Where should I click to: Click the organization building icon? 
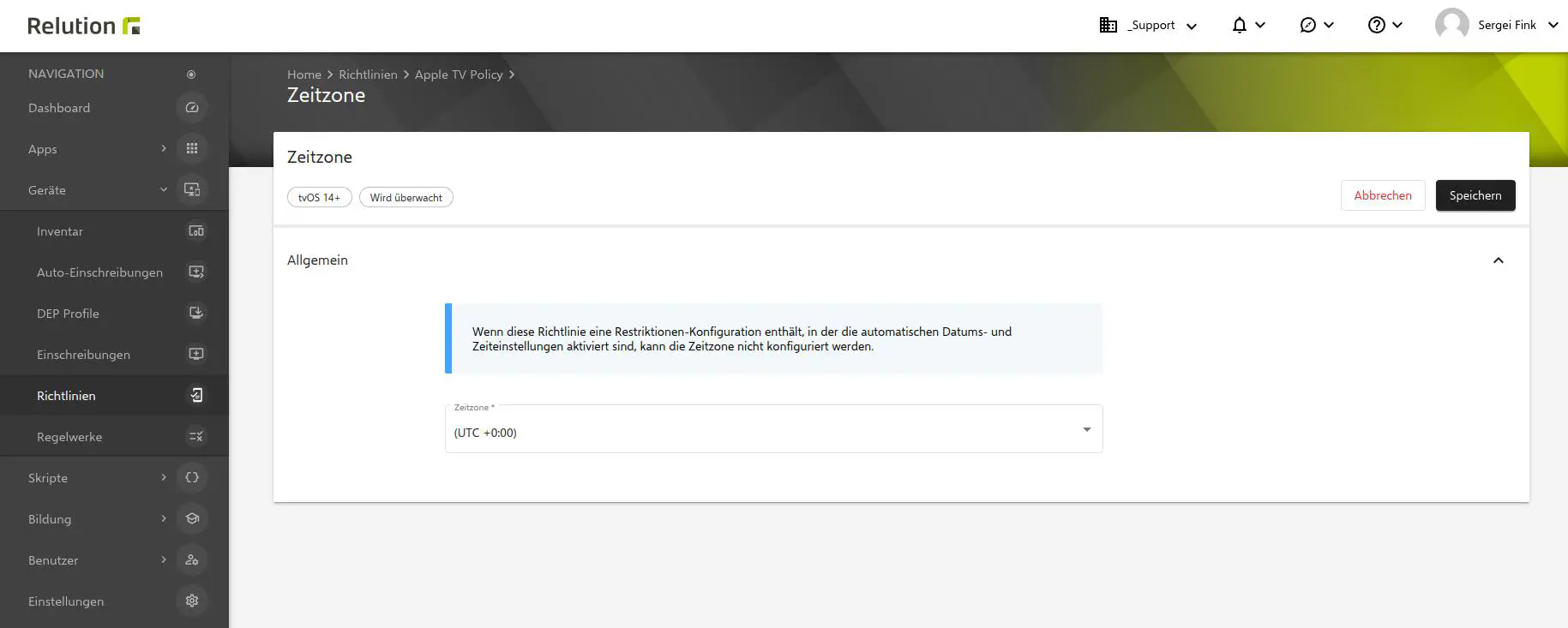pos(1108,26)
